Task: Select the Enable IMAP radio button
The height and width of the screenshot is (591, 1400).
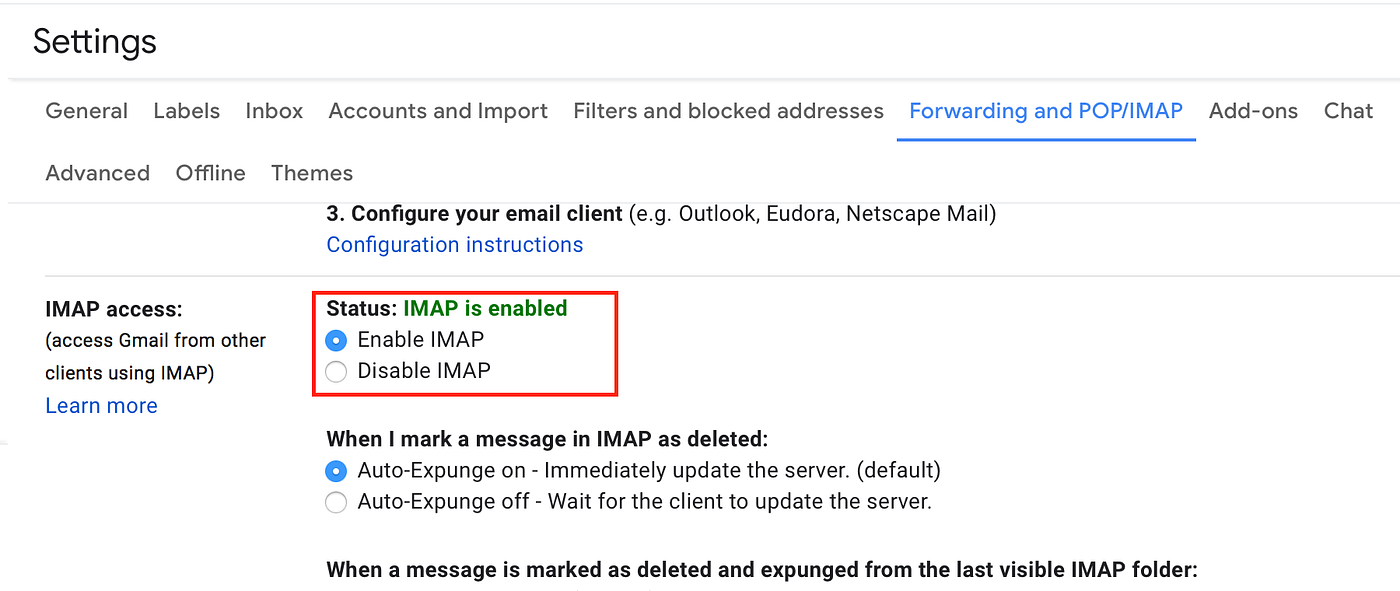Action: pyautogui.click(x=336, y=340)
